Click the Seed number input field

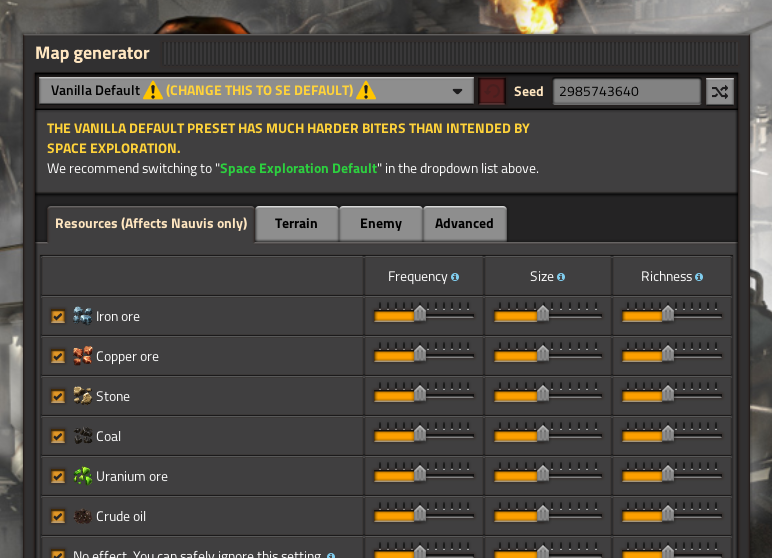coord(626,92)
